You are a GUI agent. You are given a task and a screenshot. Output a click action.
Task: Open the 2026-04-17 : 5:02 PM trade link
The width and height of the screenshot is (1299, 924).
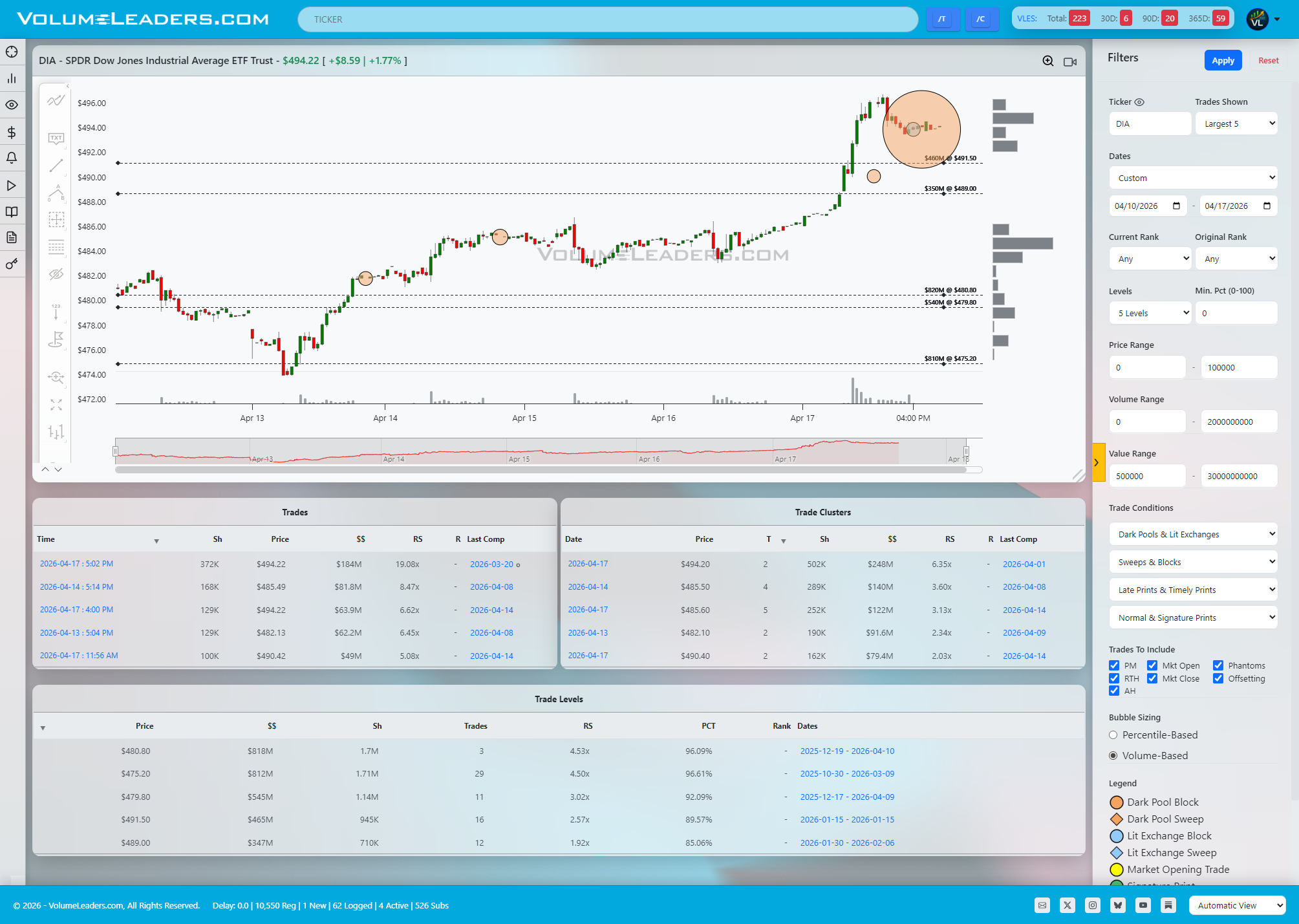pos(76,564)
